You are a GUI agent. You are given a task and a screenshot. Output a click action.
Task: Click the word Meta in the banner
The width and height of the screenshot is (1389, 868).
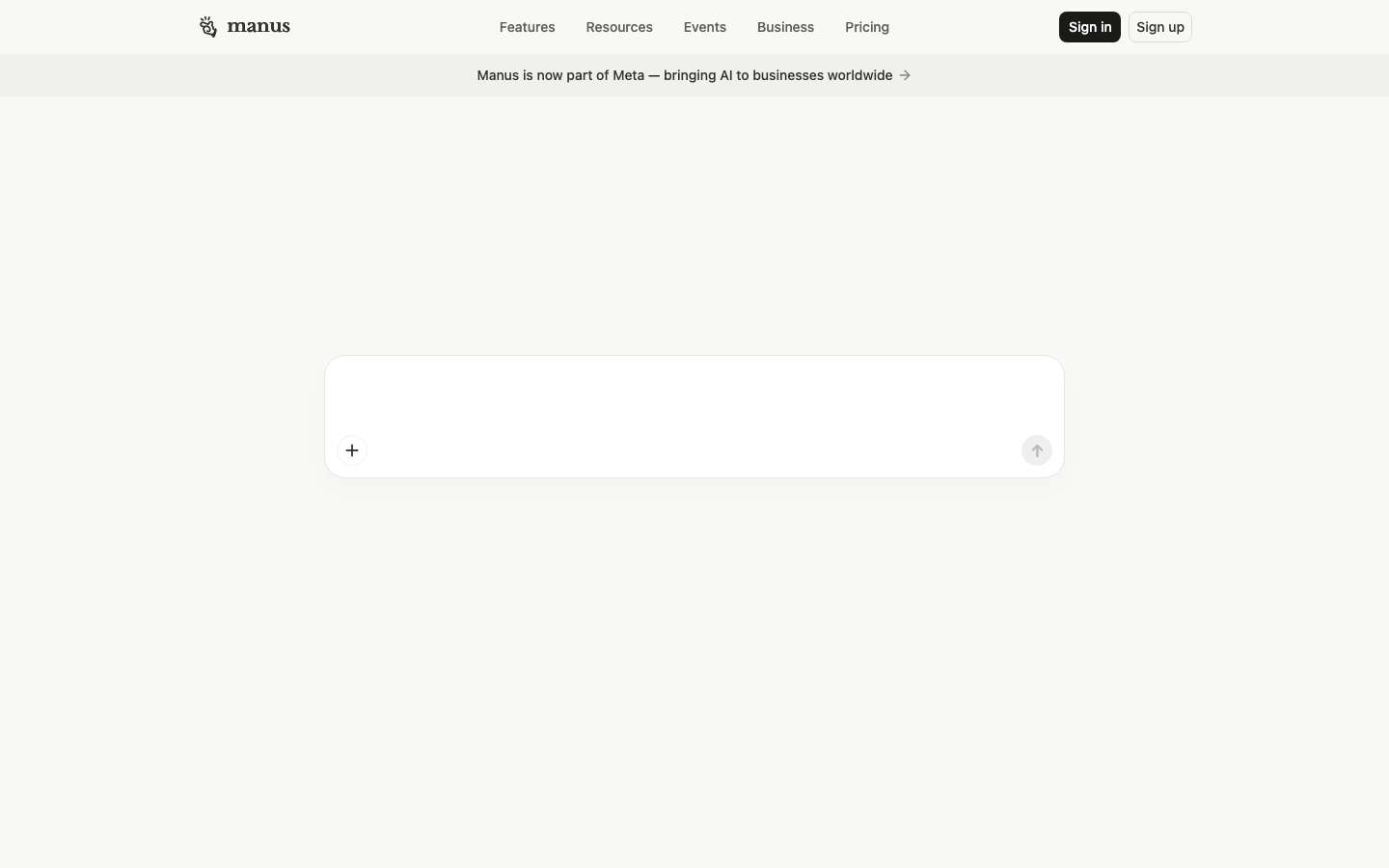pyautogui.click(x=628, y=75)
